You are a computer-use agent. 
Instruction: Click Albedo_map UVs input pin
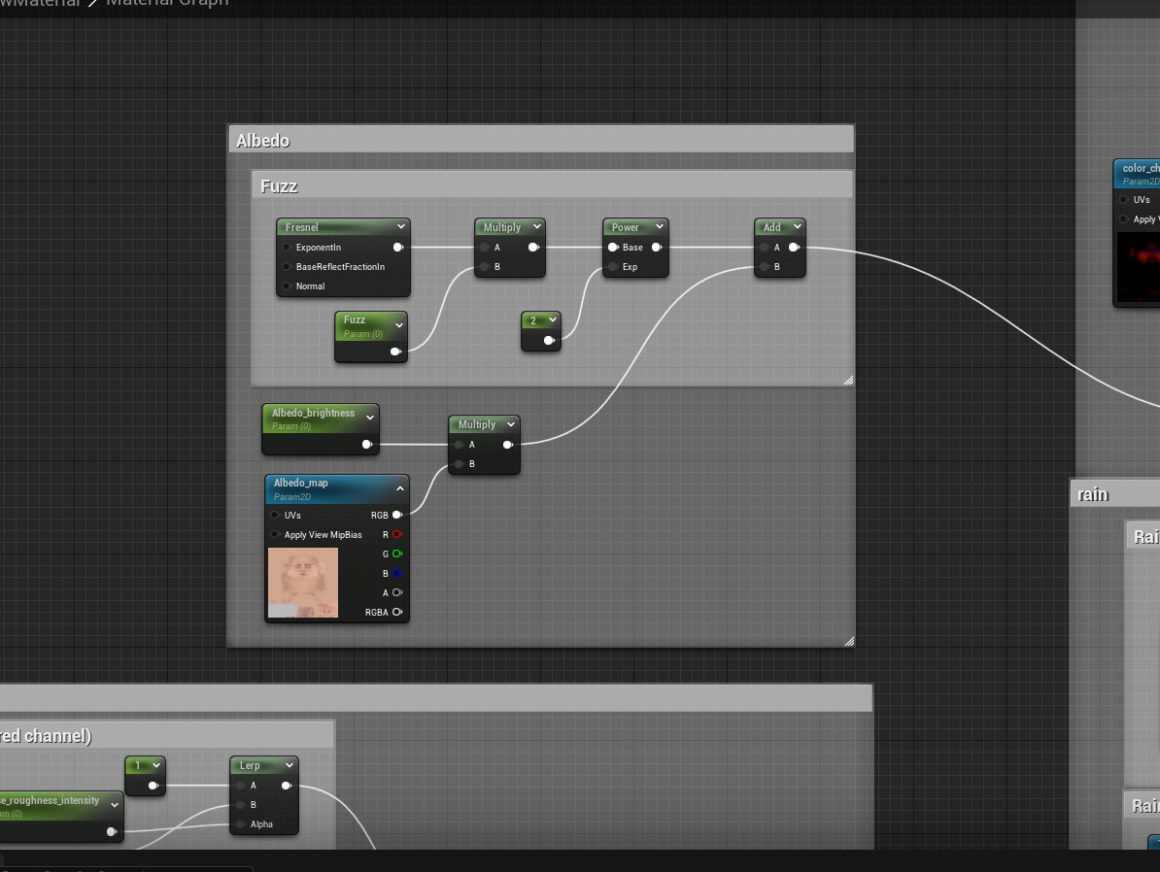click(x=275, y=515)
